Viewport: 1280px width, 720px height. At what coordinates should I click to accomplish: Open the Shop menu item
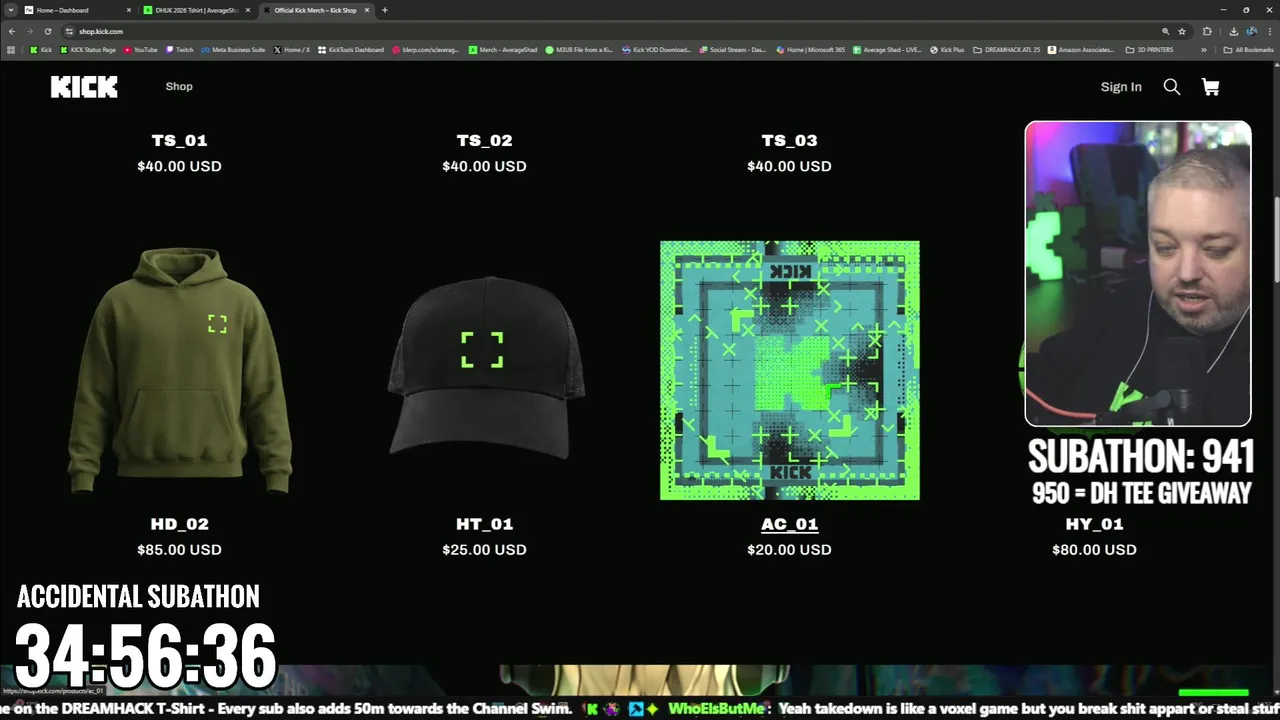point(179,87)
